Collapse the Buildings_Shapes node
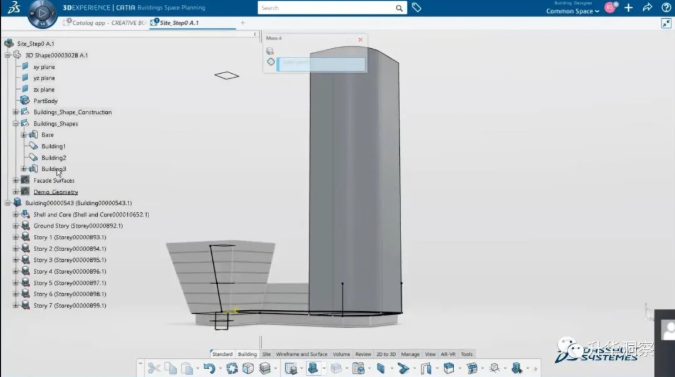Image resolution: width=675 pixels, height=377 pixels. pos(15,124)
